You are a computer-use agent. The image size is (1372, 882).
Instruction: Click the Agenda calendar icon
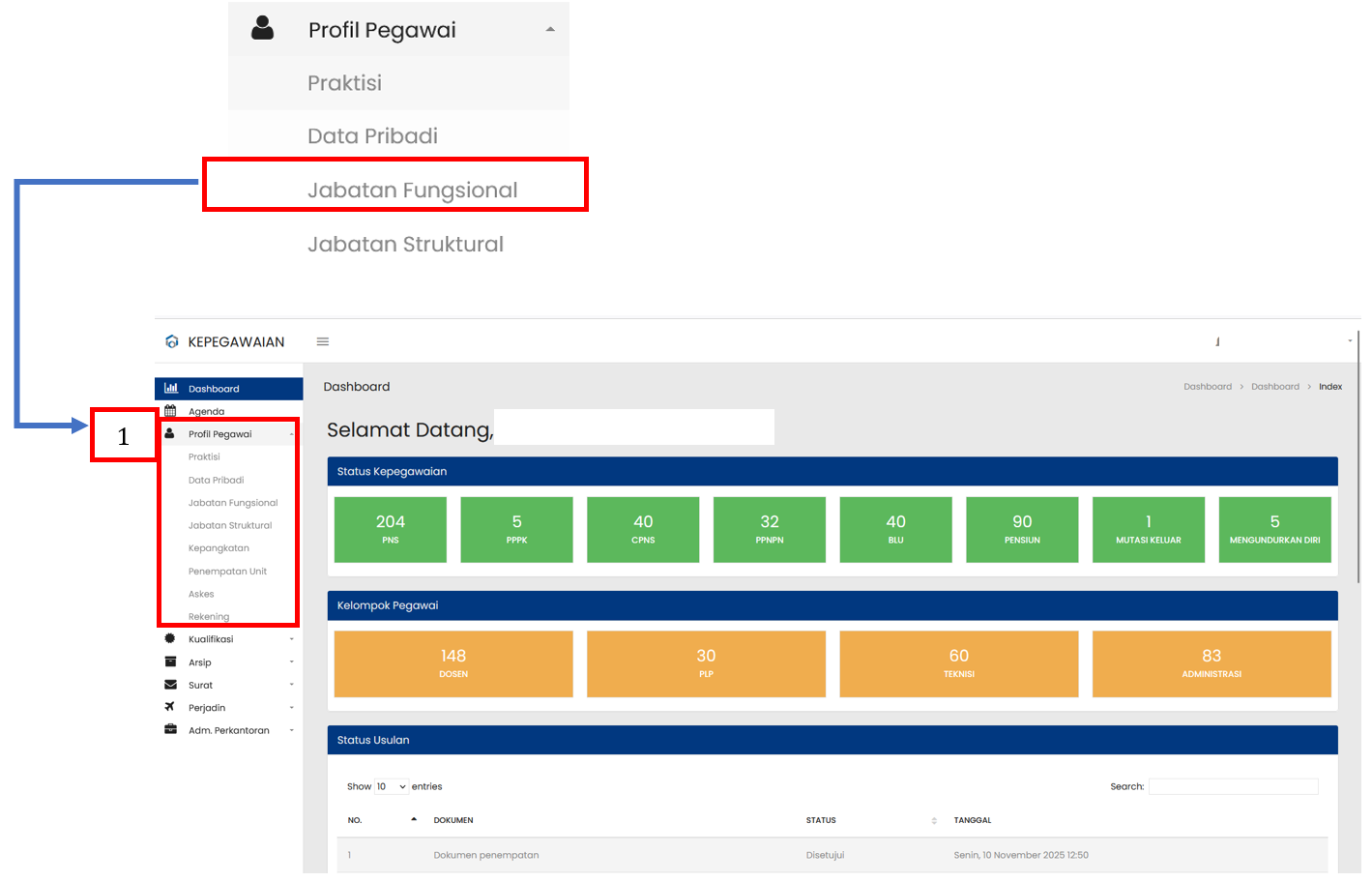point(171,411)
